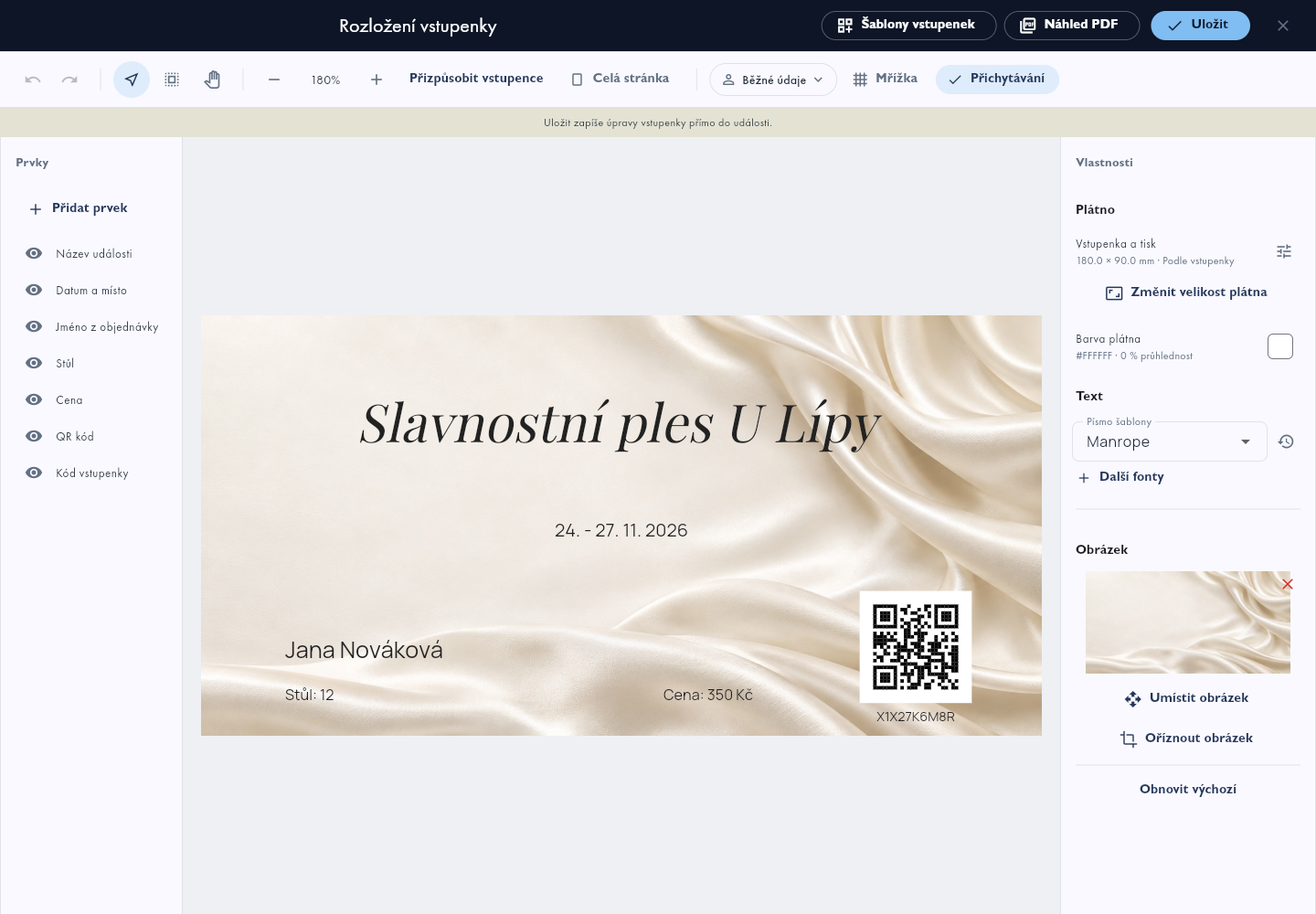Viewport: 1316px width, 914px height.
Task: Click Přizpůsobit vstupence fit button
Action: click(476, 79)
